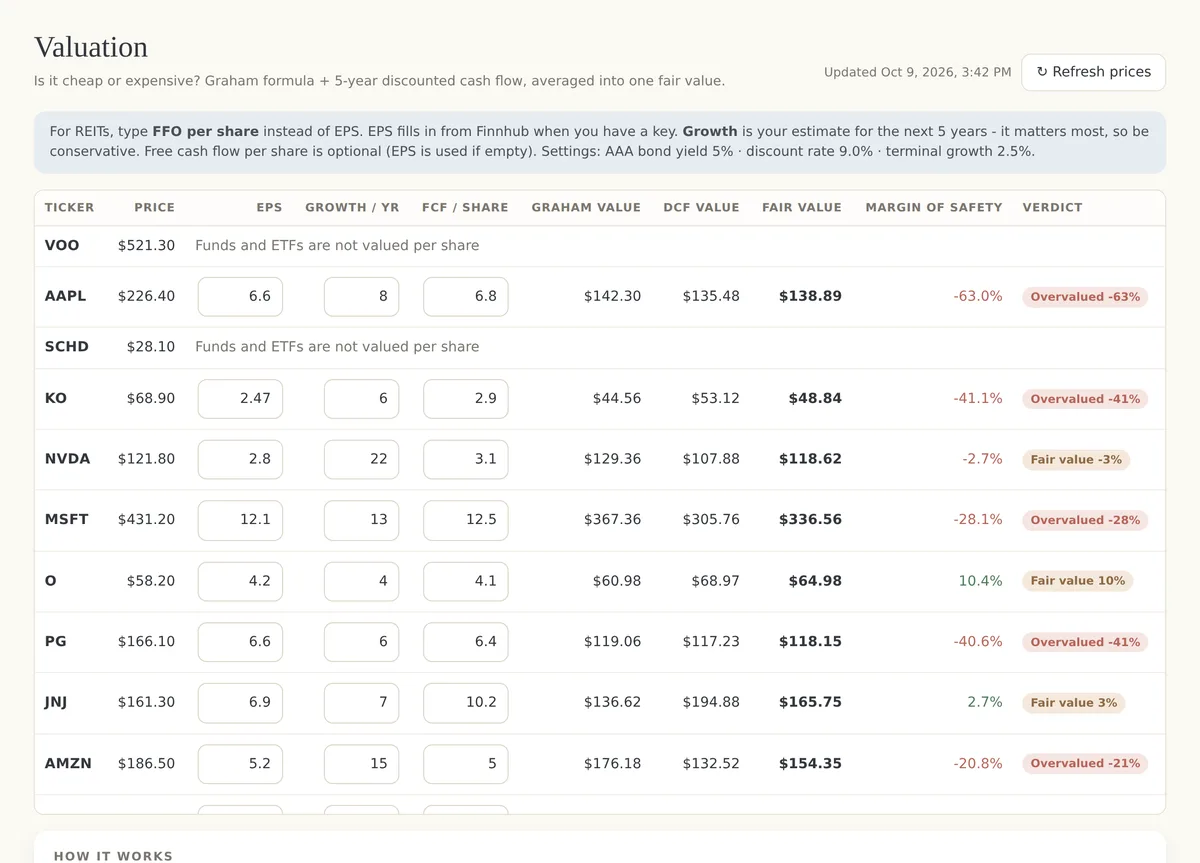Click the Valuation page title
This screenshot has height=863, width=1200.
pyautogui.click(x=91, y=47)
